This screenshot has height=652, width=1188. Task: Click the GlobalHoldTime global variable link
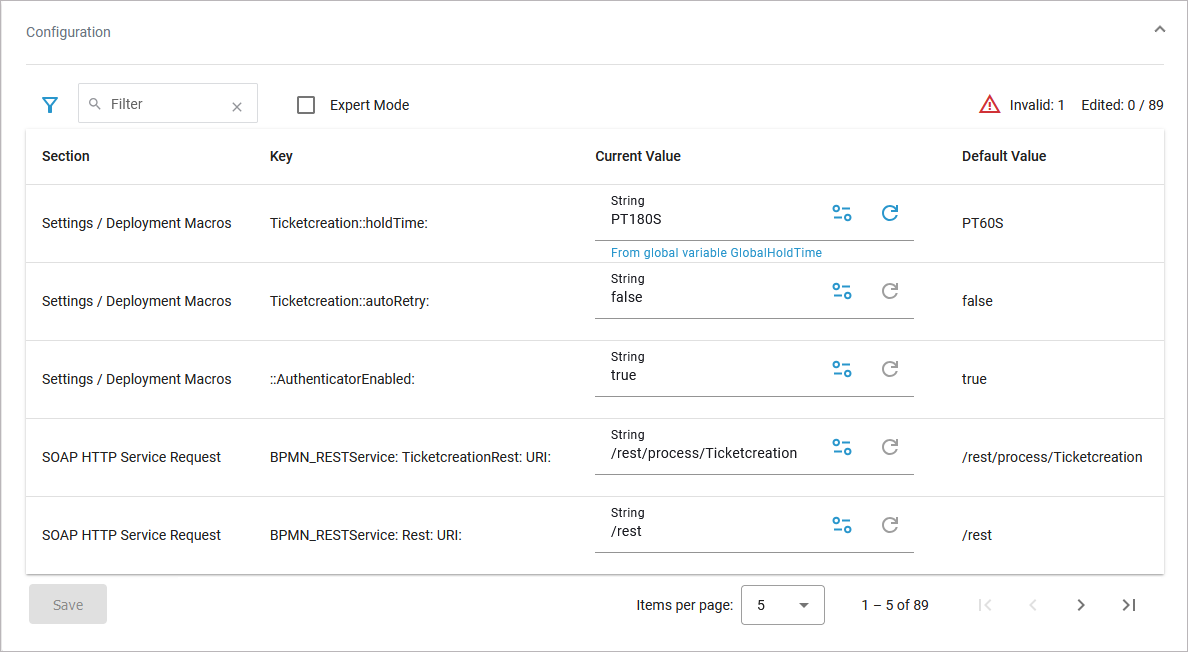716,253
